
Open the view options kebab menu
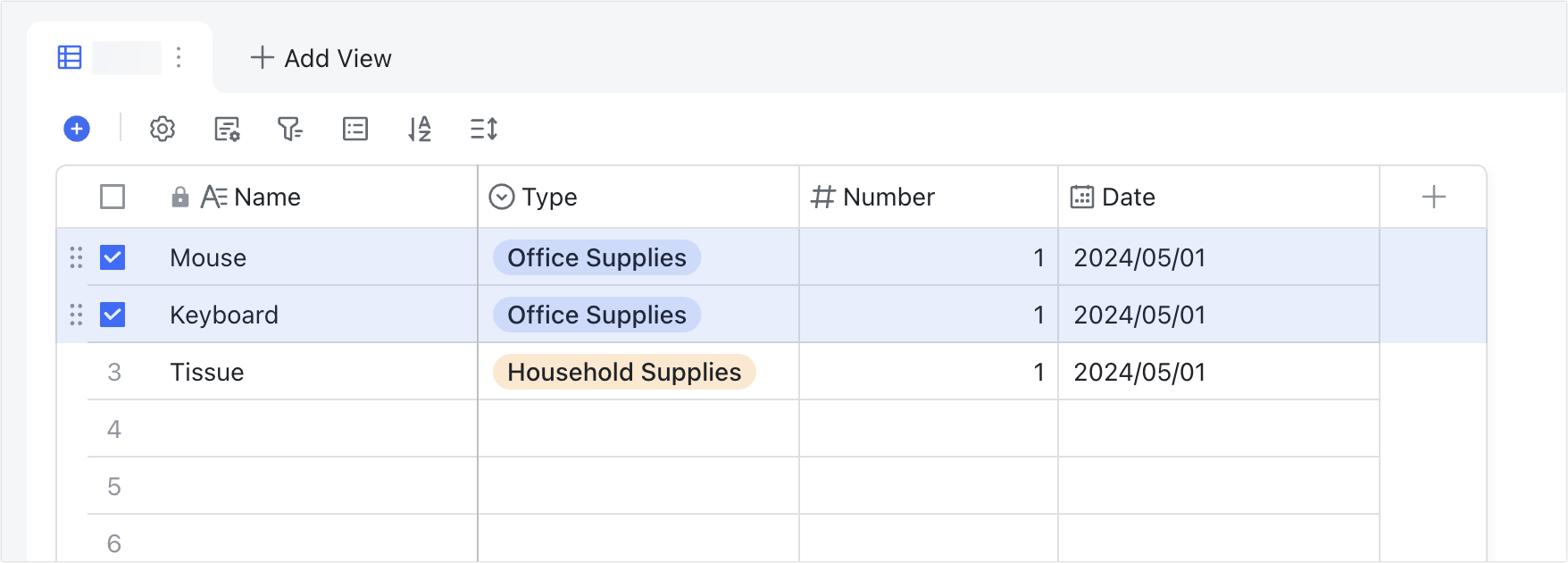pos(178,57)
